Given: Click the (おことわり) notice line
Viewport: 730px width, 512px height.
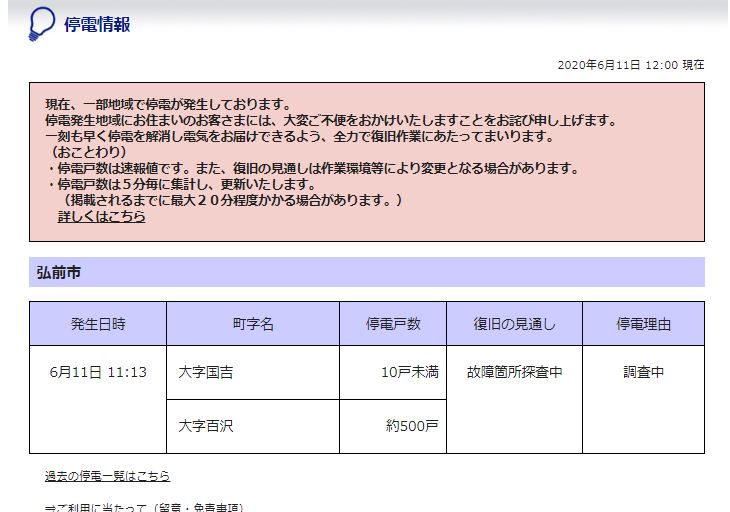Looking at the screenshot, I should [x=88, y=152].
